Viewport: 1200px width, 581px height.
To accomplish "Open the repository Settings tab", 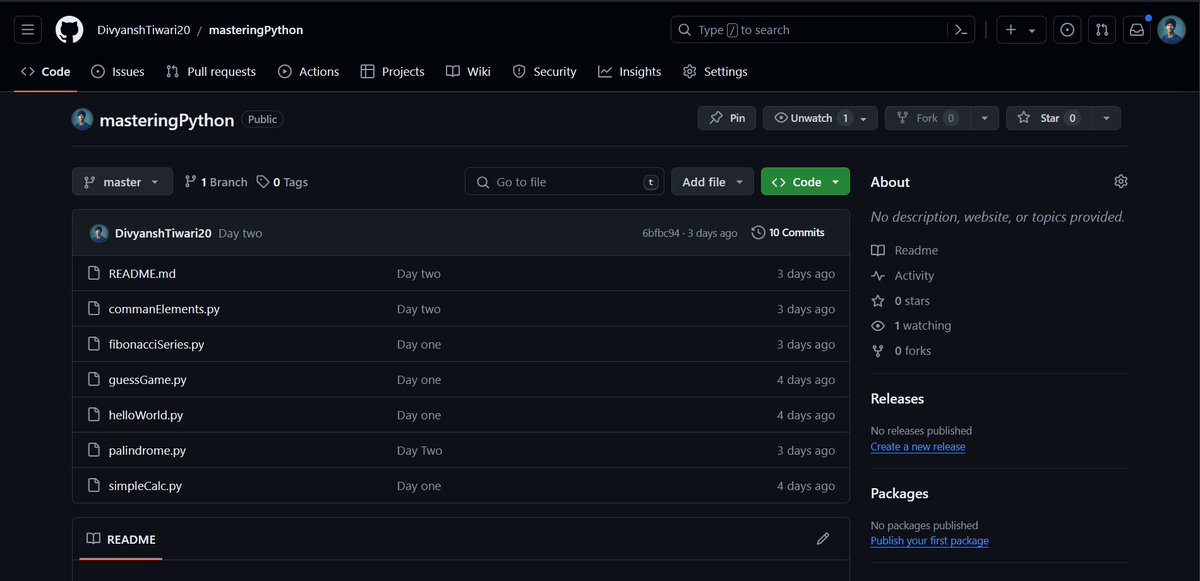I will tap(715, 72).
